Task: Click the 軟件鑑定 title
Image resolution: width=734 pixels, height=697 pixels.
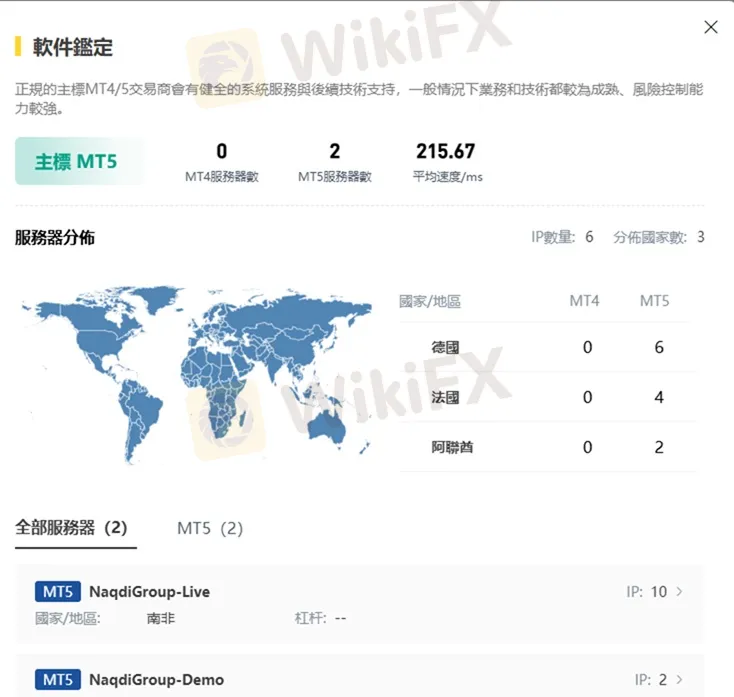Action: pos(73,47)
